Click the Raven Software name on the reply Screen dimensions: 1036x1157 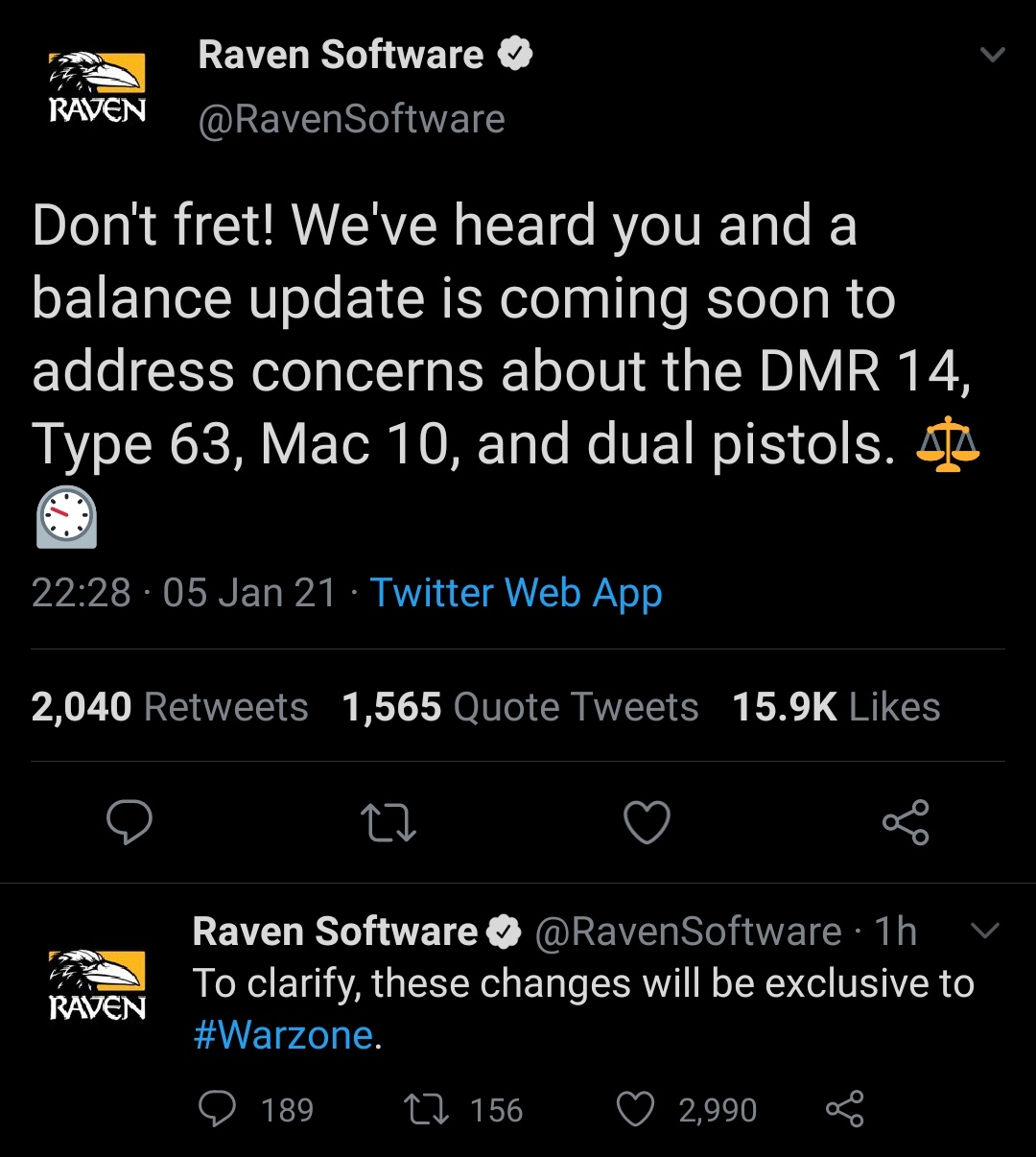click(335, 932)
